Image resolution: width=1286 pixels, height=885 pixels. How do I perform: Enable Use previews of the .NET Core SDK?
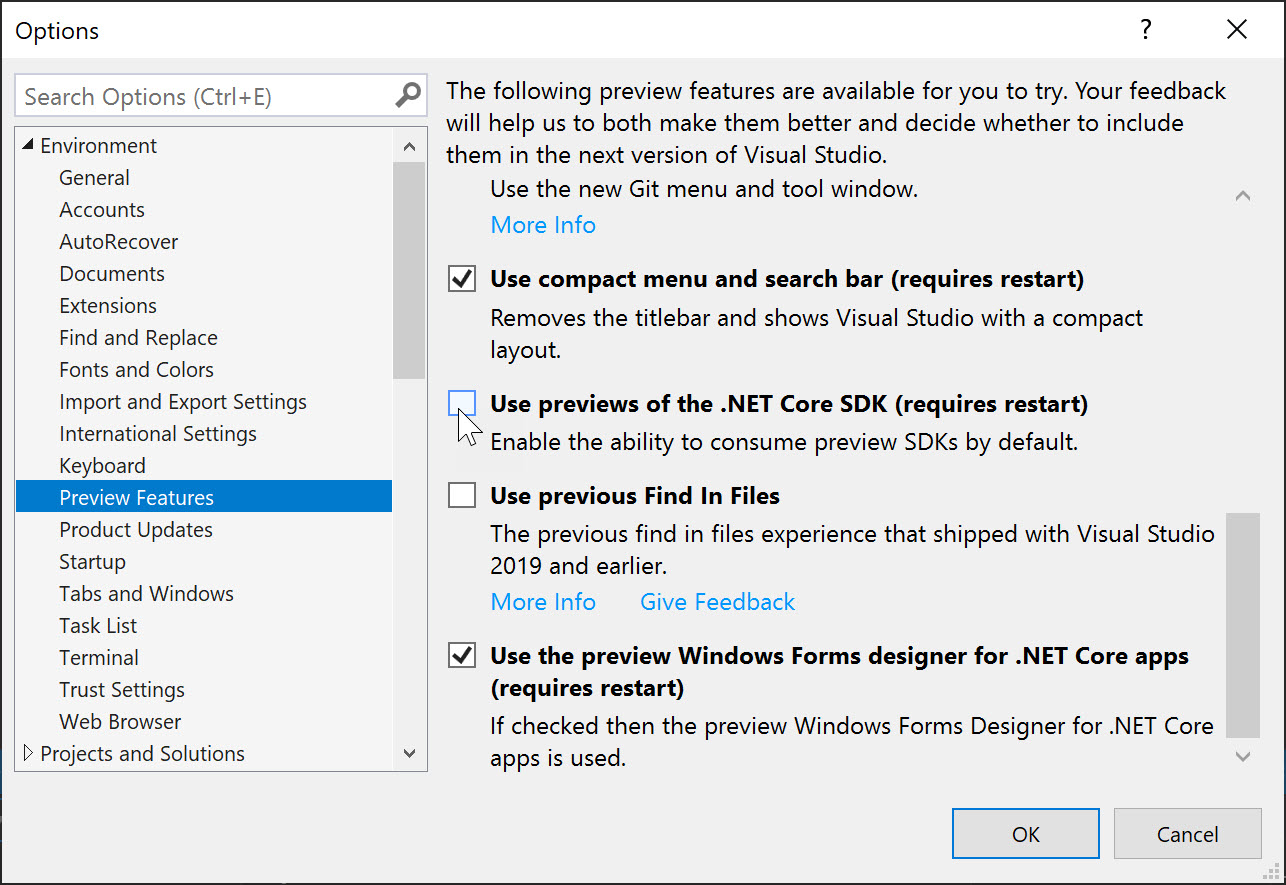point(462,404)
